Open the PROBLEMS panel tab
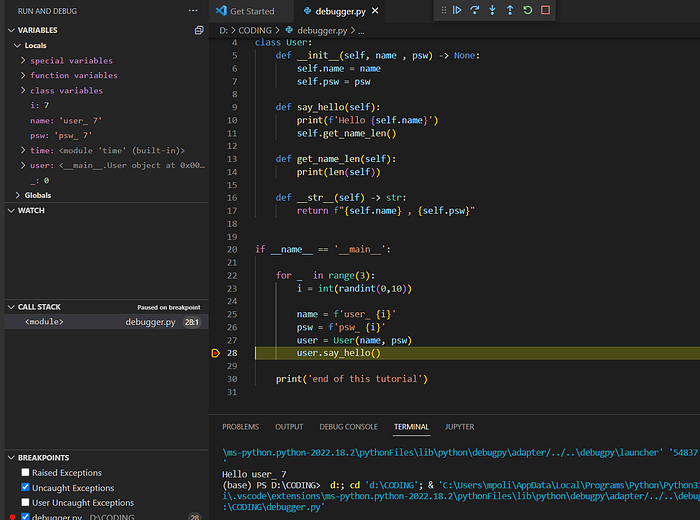700x520 pixels. click(240, 427)
